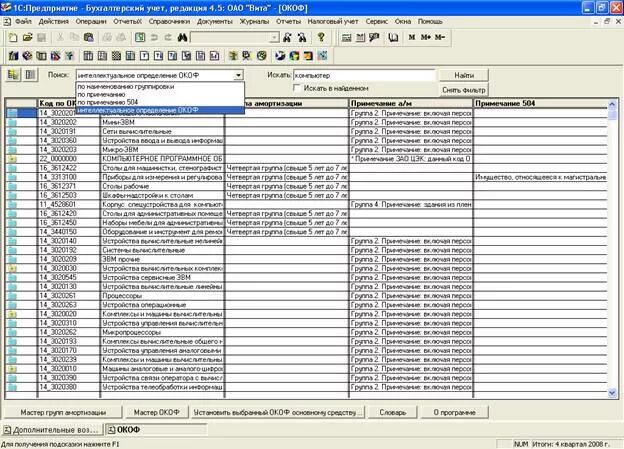Open Мастер групп амортизации
The image size is (624, 449).
[x=63, y=412]
